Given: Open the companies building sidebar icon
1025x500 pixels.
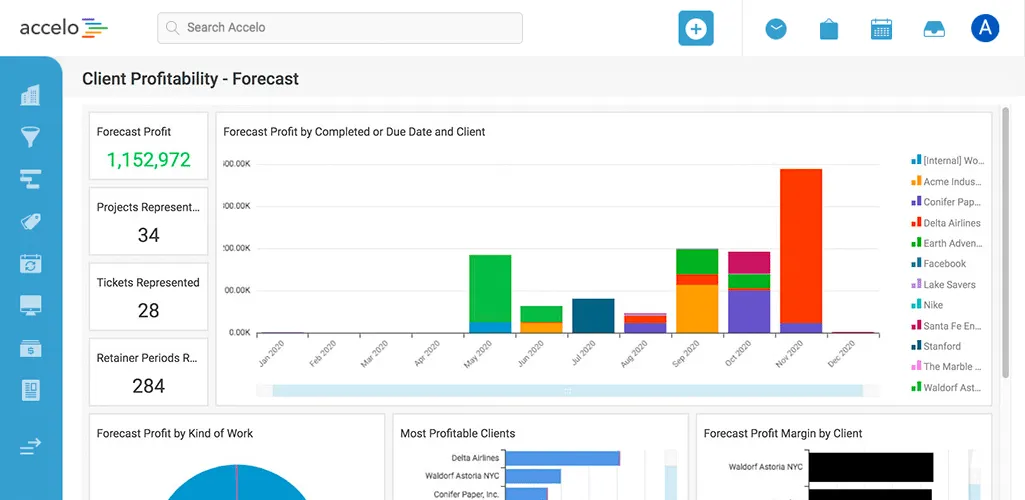Looking at the screenshot, I should 31,95.
